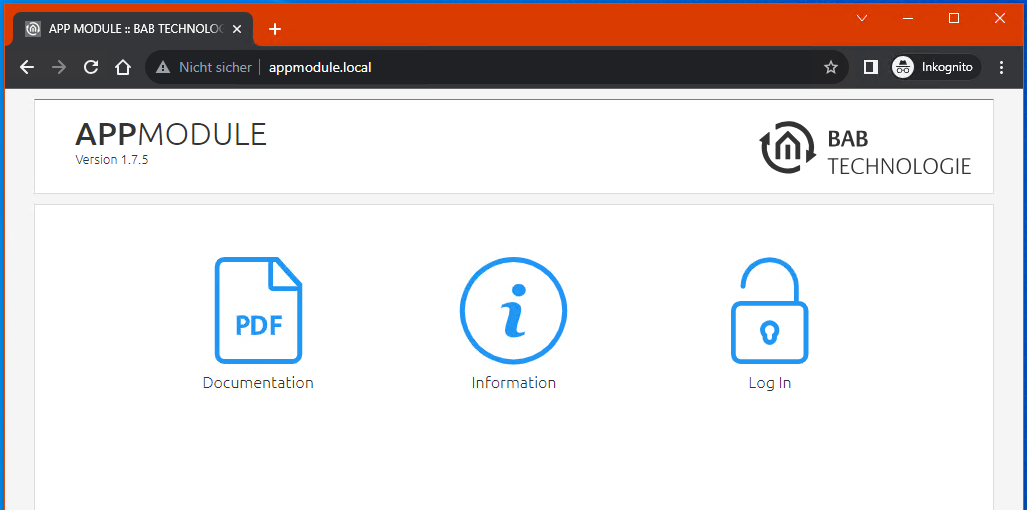Click the browser forward arrow
This screenshot has height=510, width=1027.
point(59,67)
